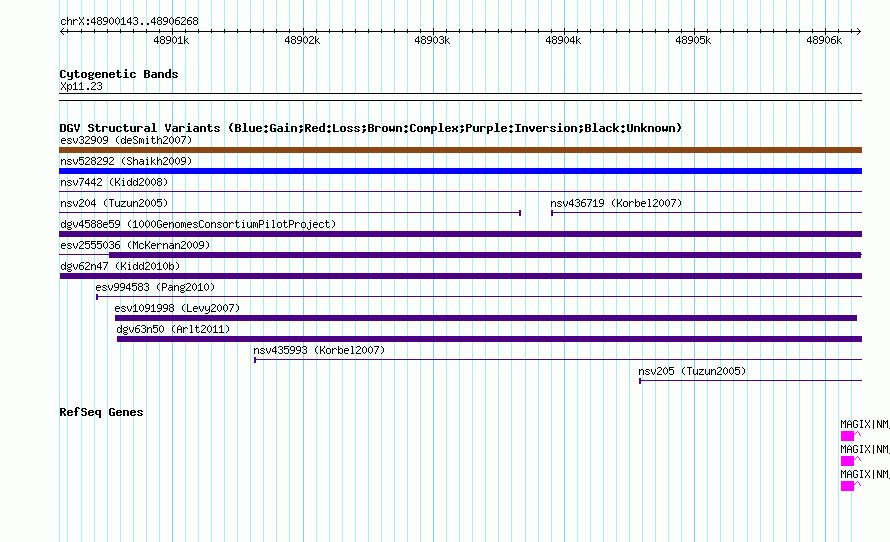
Task: Select the esv1091998 purple bar
Action: coord(486,318)
